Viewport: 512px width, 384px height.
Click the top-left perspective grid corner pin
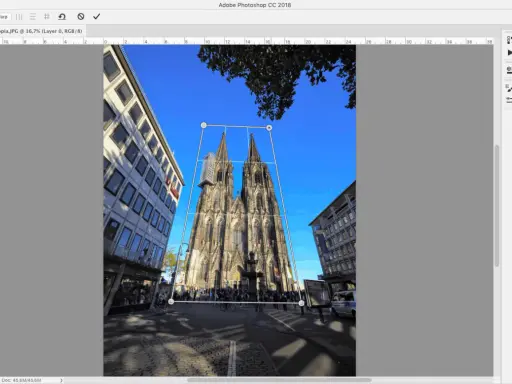coord(204,125)
